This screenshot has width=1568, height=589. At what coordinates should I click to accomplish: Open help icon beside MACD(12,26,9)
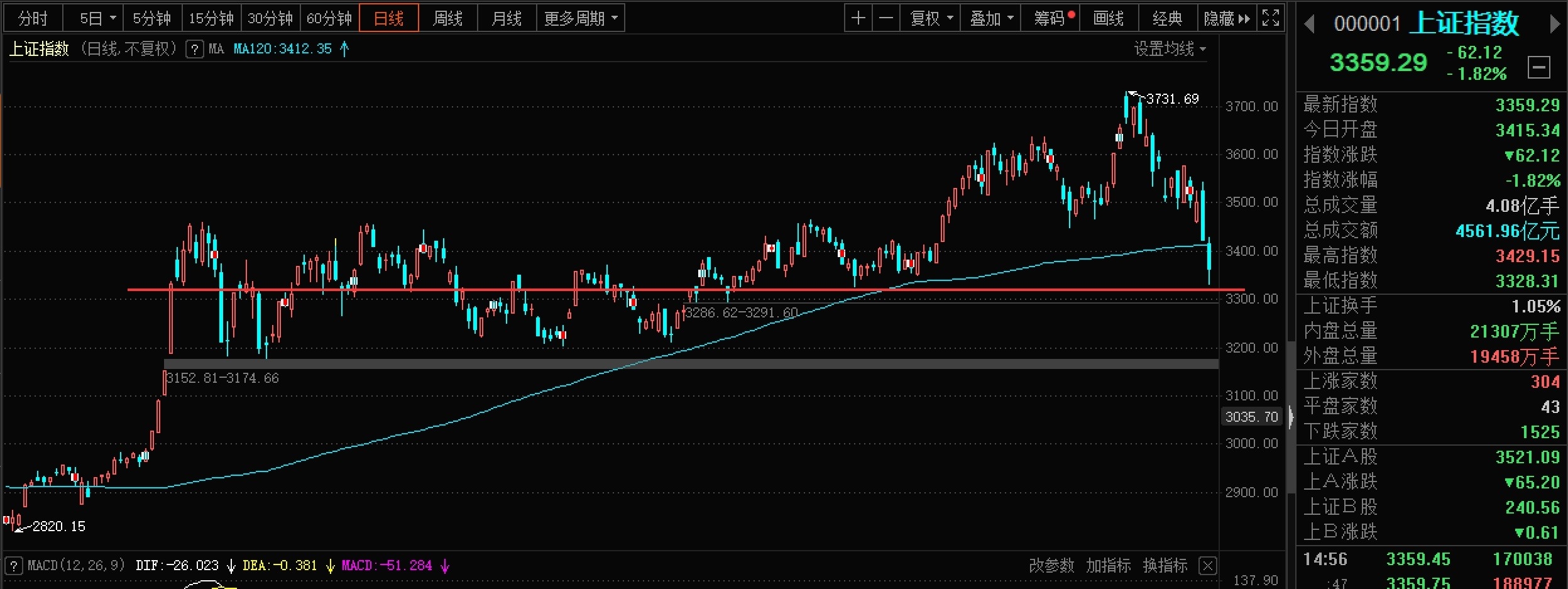pyautogui.click(x=14, y=565)
